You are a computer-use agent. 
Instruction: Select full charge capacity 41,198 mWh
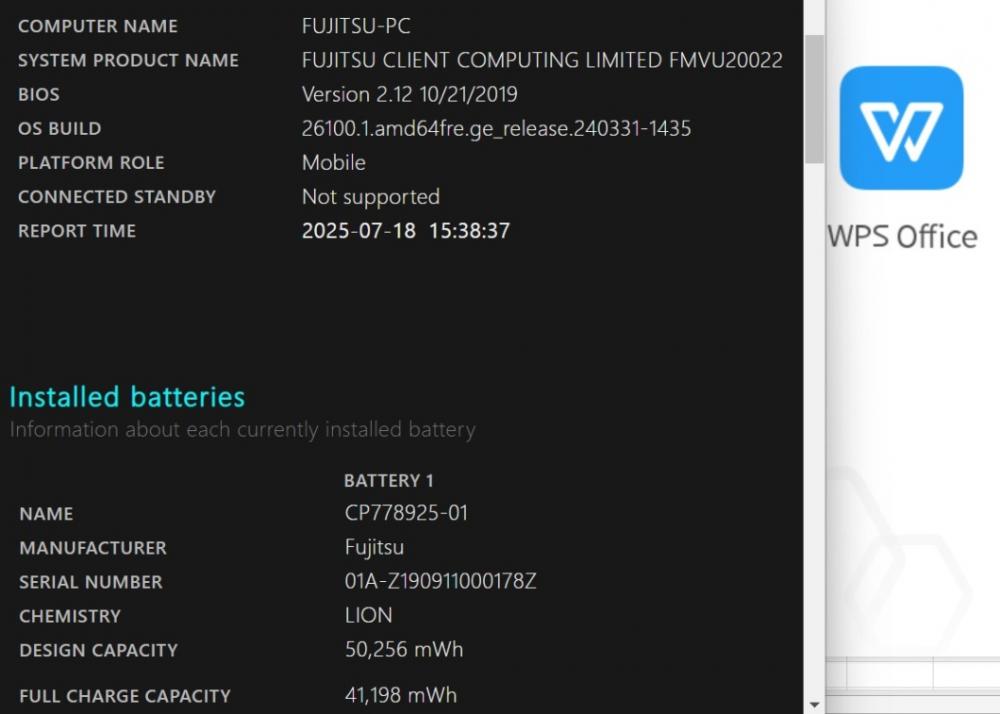click(x=401, y=695)
